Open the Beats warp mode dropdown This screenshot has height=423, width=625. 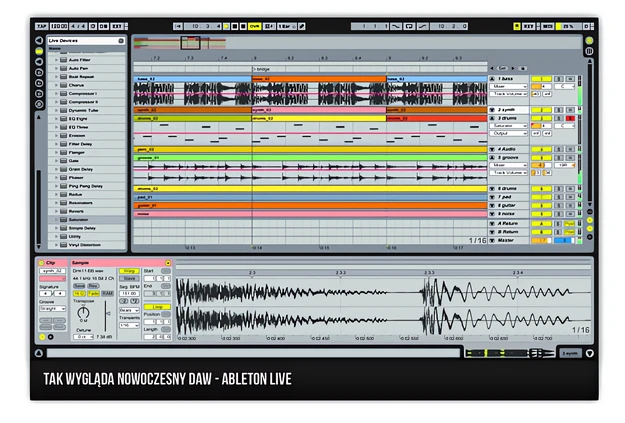pyautogui.click(x=129, y=310)
